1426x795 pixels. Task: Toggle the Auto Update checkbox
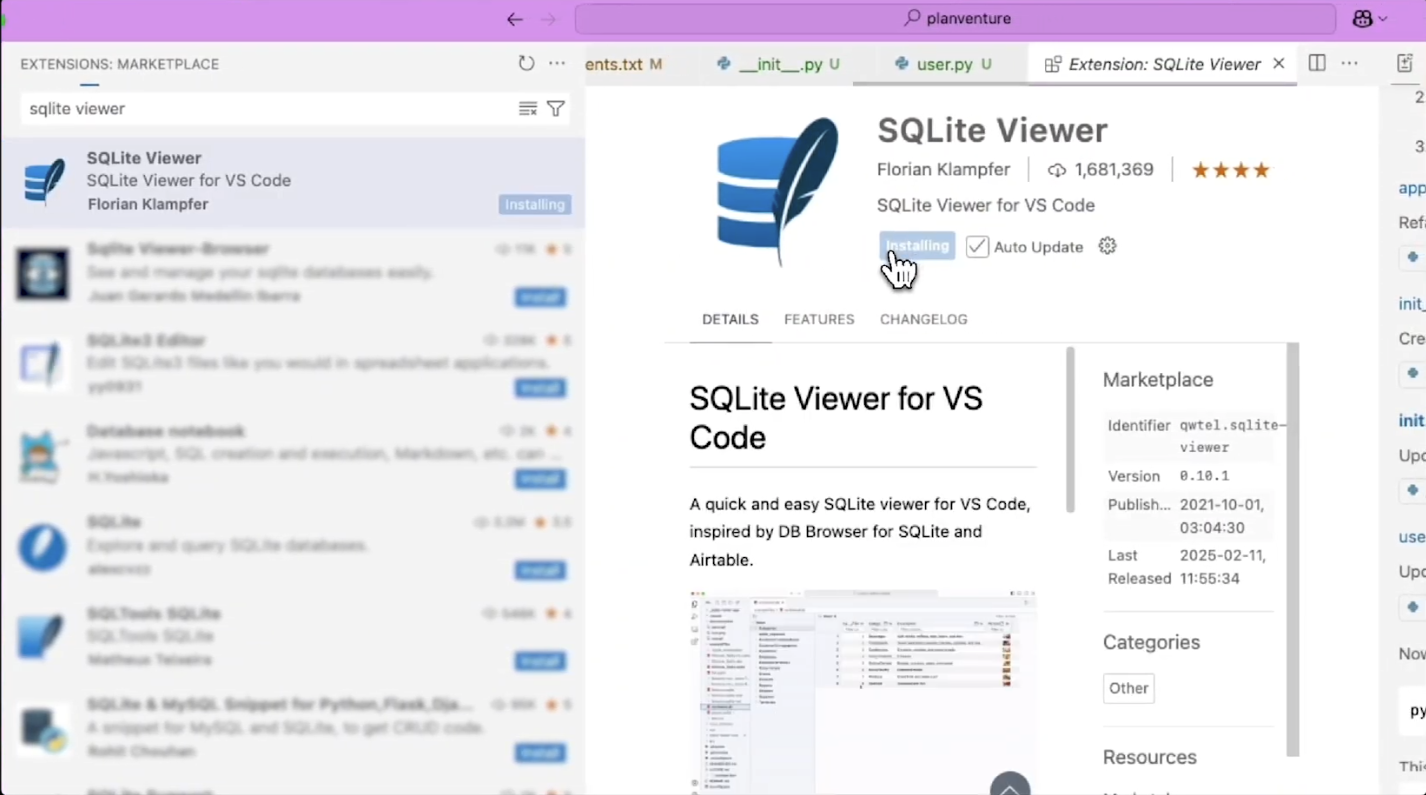[x=977, y=247]
